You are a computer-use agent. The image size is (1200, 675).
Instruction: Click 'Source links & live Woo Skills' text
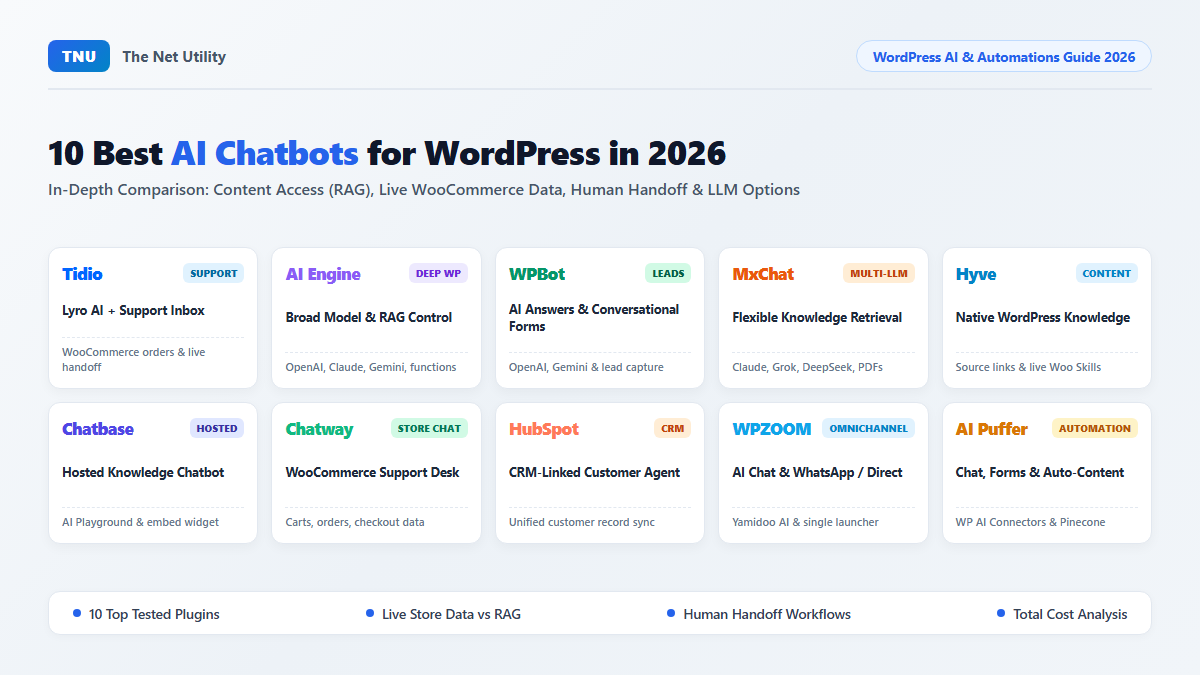pyautogui.click(x=1028, y=367)
